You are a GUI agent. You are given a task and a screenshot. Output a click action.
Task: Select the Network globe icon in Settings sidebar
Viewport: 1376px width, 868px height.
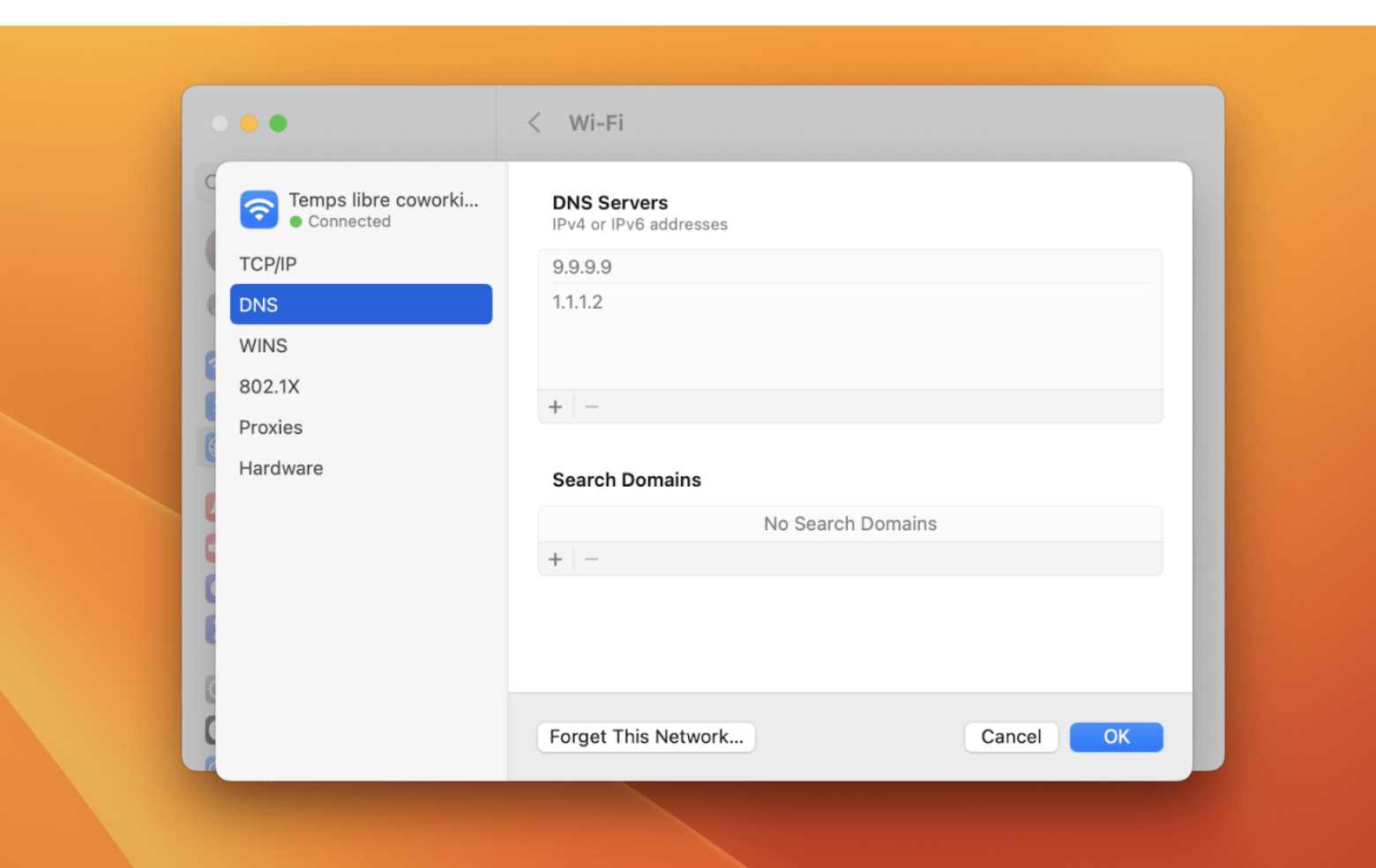coord(212,447)
